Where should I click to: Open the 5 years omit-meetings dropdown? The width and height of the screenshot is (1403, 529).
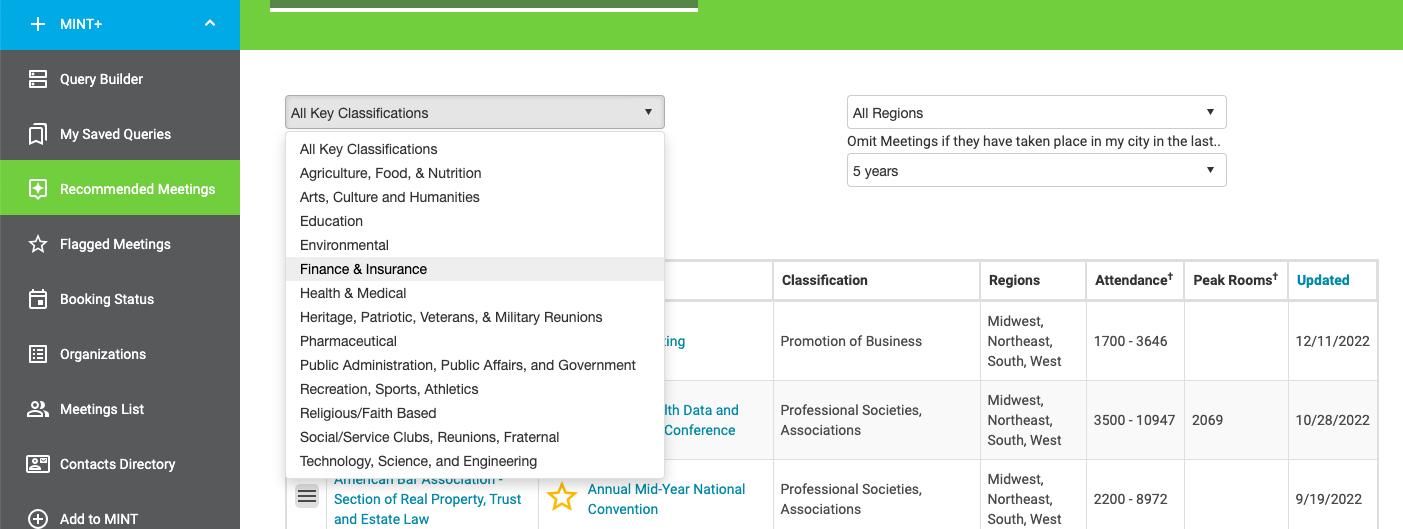(x=1036, y=171)
